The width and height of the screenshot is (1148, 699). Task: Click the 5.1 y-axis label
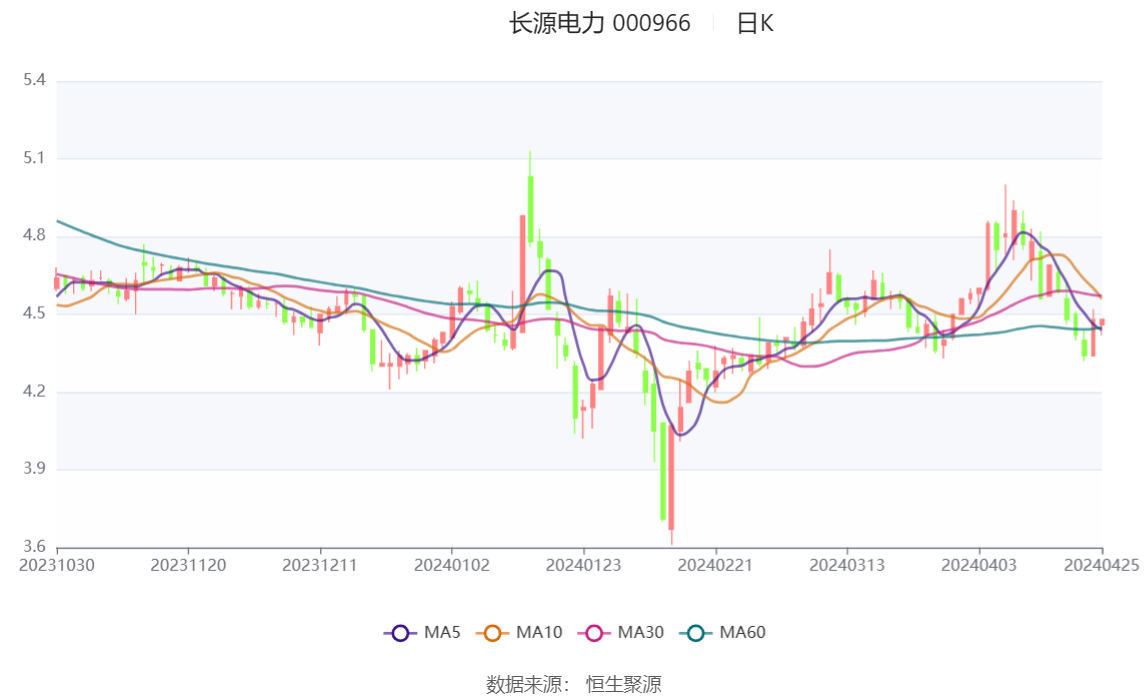[34, 157]
